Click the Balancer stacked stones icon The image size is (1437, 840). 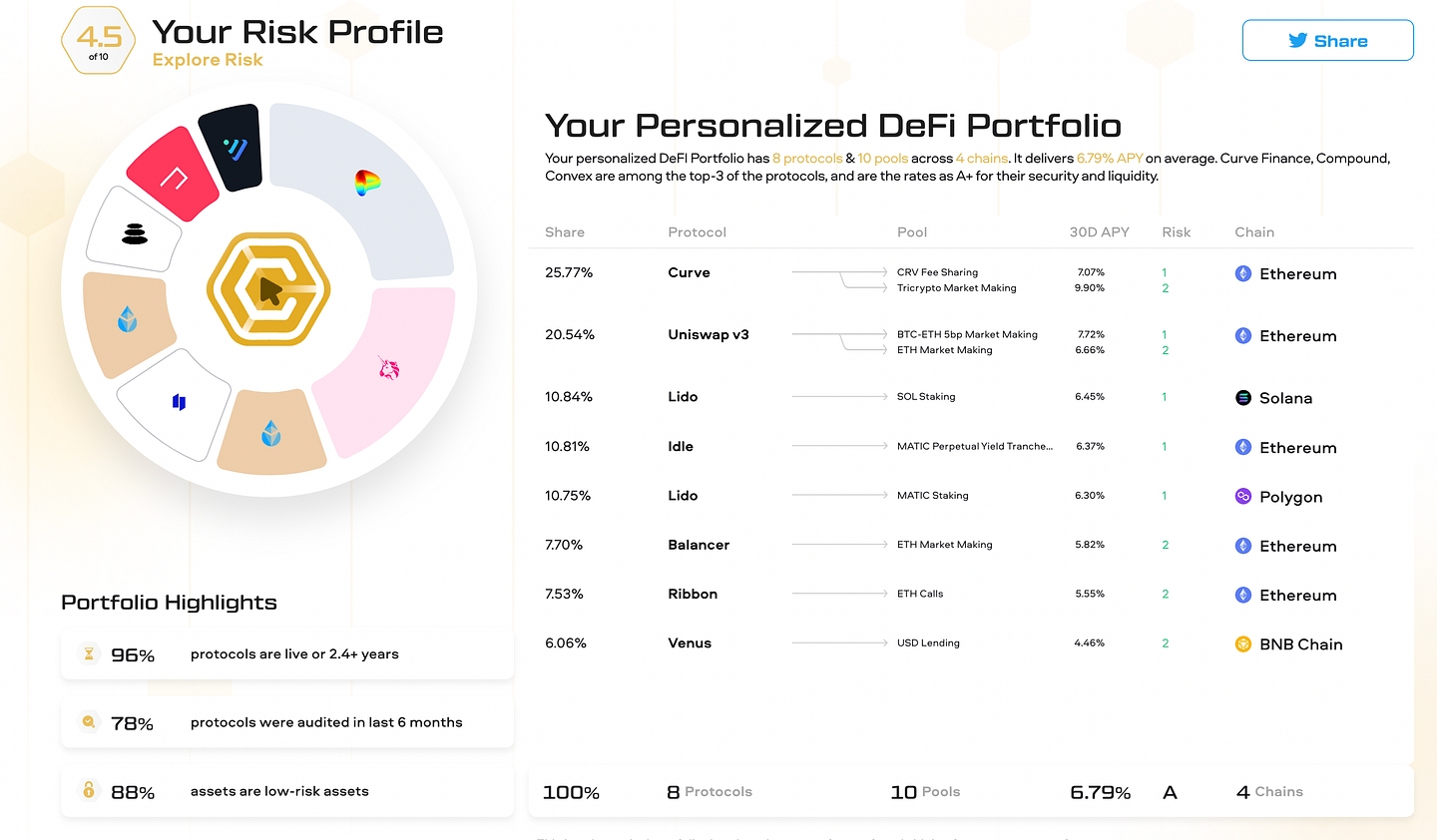tap(135, 234)
